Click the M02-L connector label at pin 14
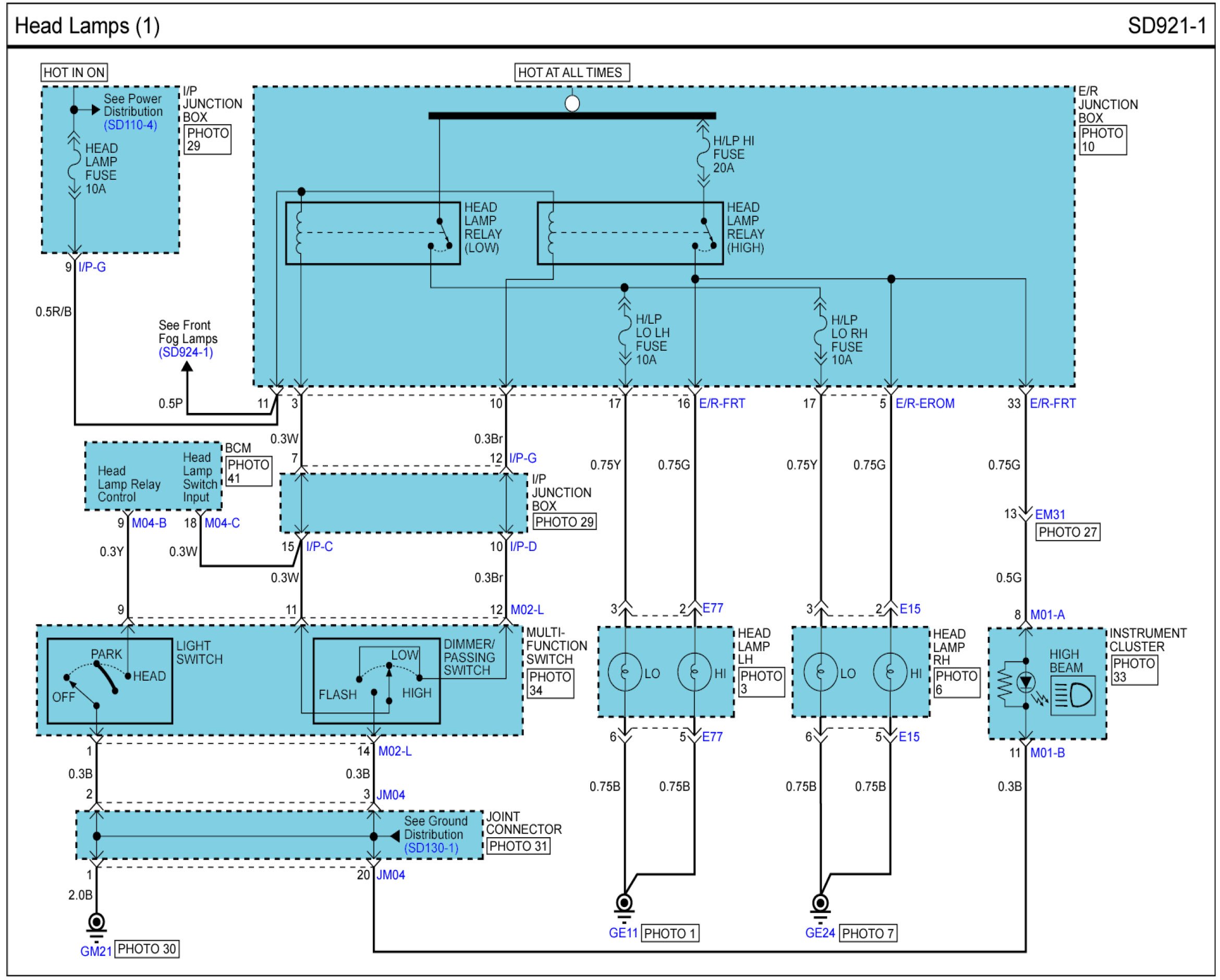This screenshot has width=1220, height=980. point(395,751)
